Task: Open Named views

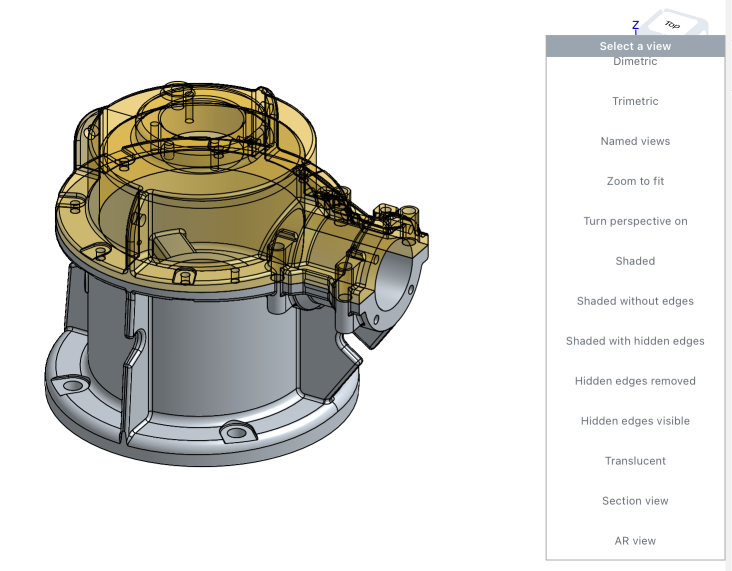Action: tap(635, 141)
